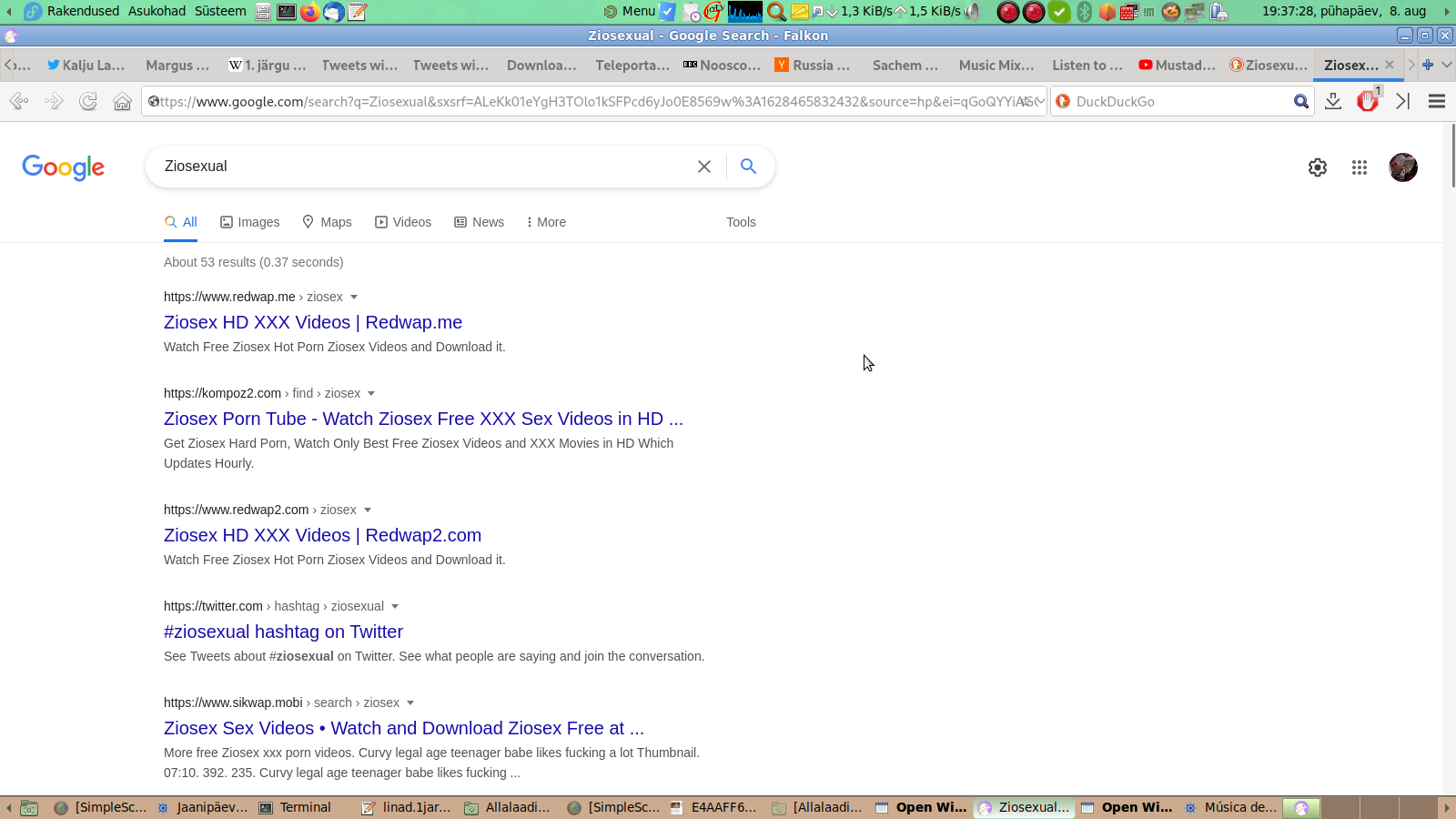The width and height of the screenshot is (1456, 819).
Task: Launch the terminal from the top panel
Action: coord(287,12)
